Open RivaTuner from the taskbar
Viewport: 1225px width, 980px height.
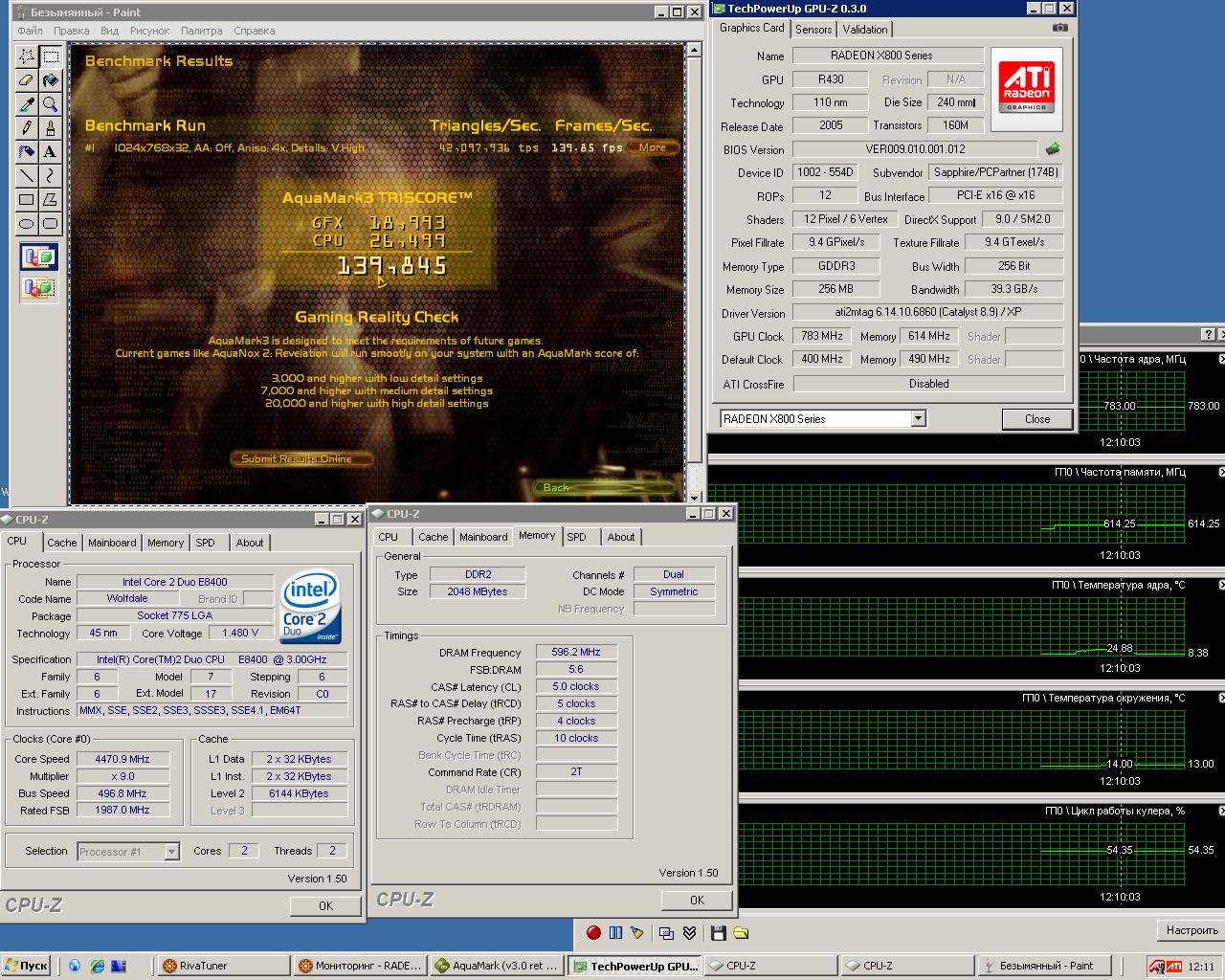click(x=222, y=966)
